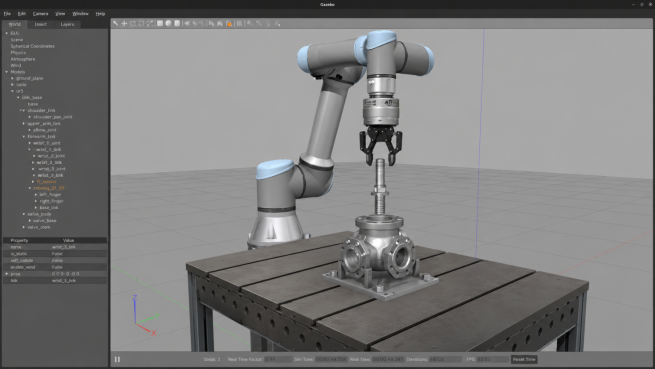Viewport: 655px width, 369px height.
Task: Click the Real Time Factor value field
Action: 277,359
